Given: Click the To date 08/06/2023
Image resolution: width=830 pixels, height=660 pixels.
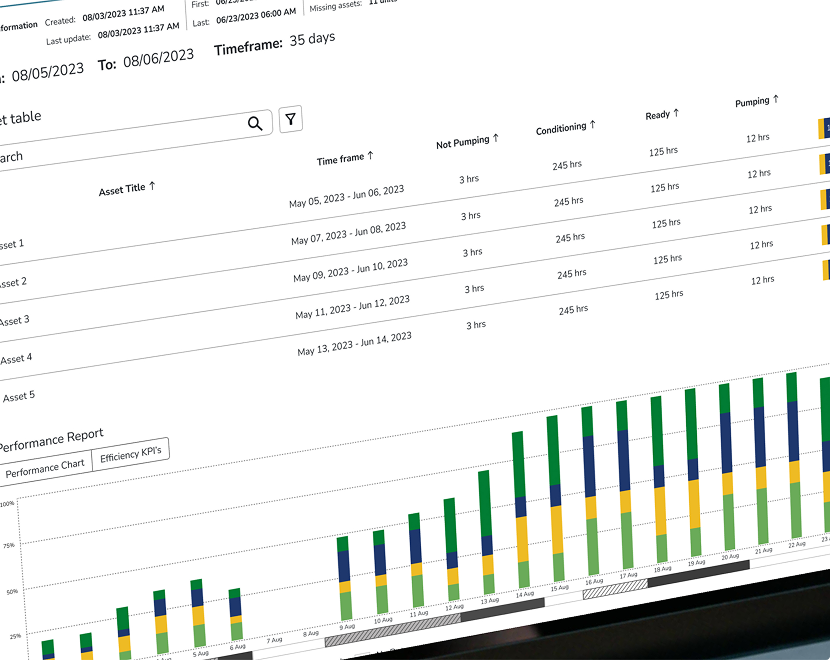Looking at the screenshot, I should [158, 57].
